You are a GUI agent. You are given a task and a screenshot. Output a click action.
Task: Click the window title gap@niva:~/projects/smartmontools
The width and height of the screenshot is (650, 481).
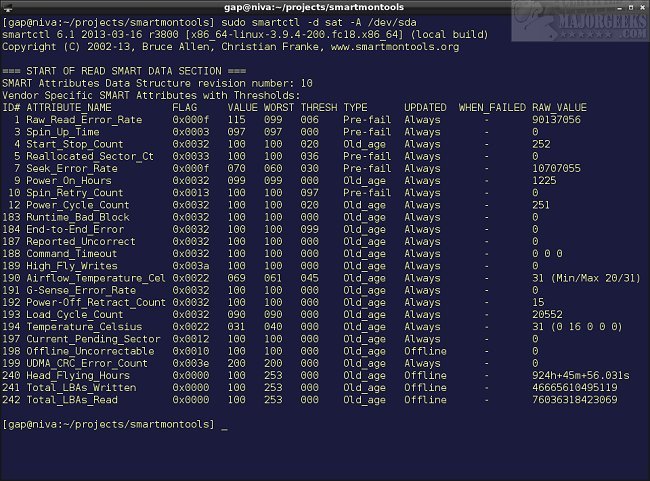click(x=314, y=7)
